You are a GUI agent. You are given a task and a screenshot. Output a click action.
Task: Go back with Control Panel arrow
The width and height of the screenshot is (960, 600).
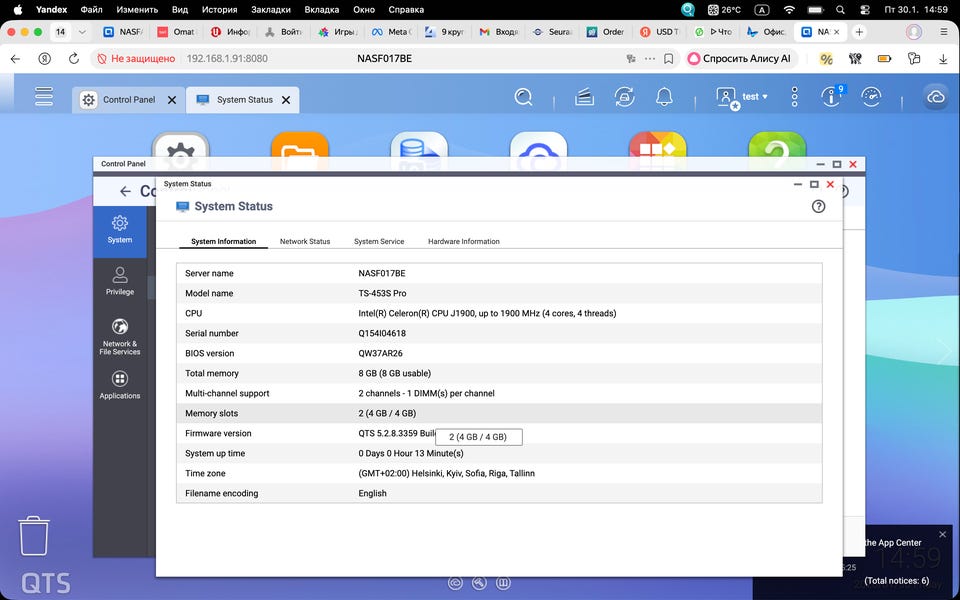tap(125, 191)
